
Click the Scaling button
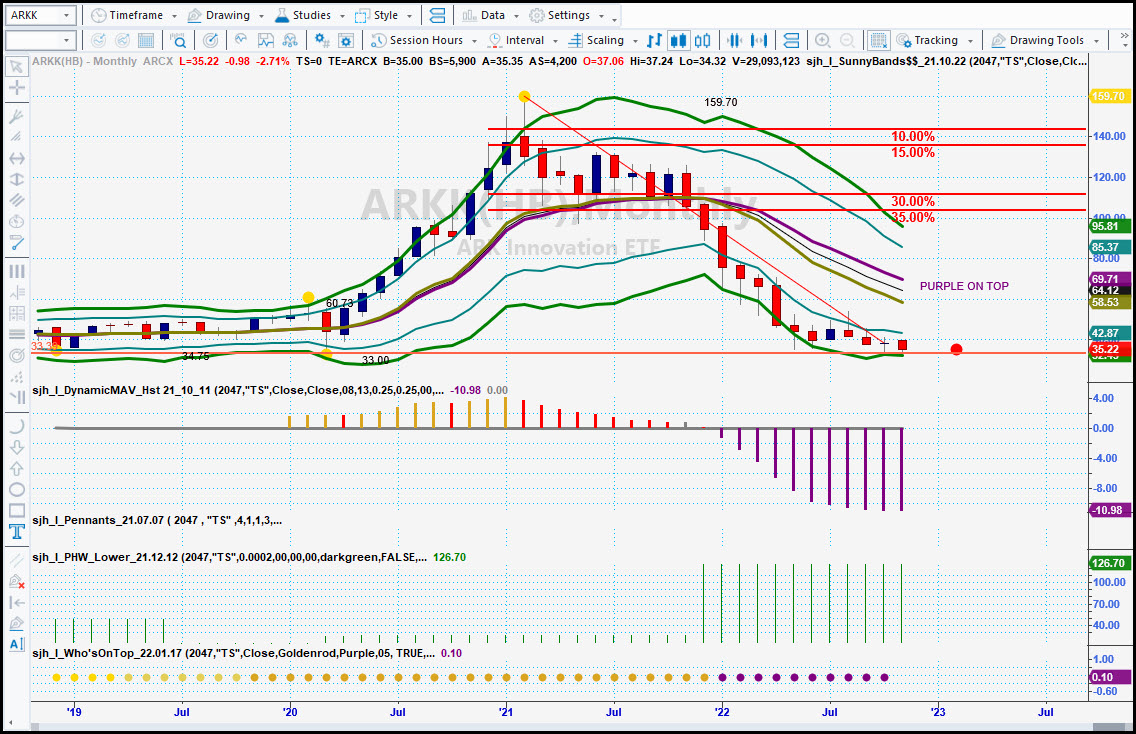pos(597,41)
